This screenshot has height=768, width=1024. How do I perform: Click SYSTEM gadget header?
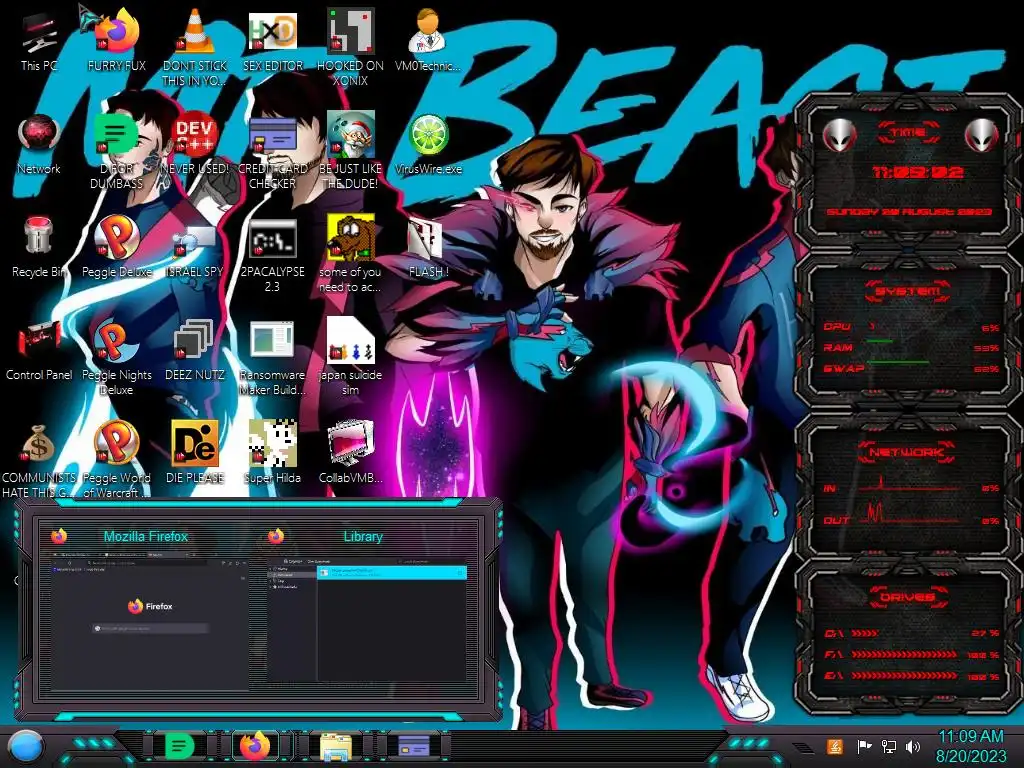[908, 291]
